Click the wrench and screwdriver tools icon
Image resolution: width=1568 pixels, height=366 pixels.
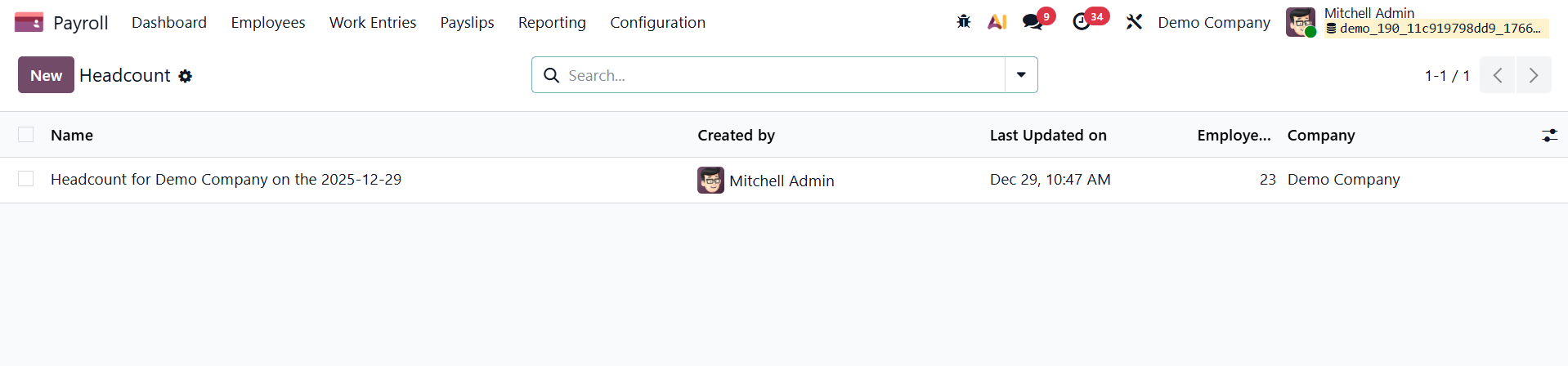tap(1134, 22)
